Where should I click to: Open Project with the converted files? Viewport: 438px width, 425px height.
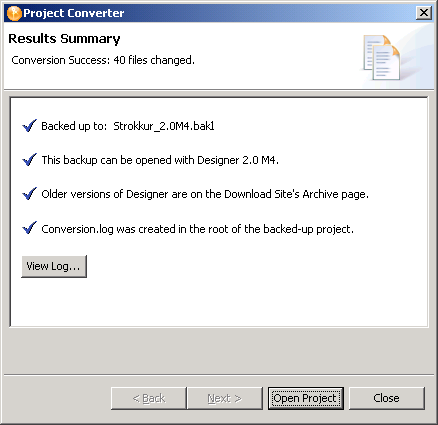pyautogui.click(x=306, y=398)
